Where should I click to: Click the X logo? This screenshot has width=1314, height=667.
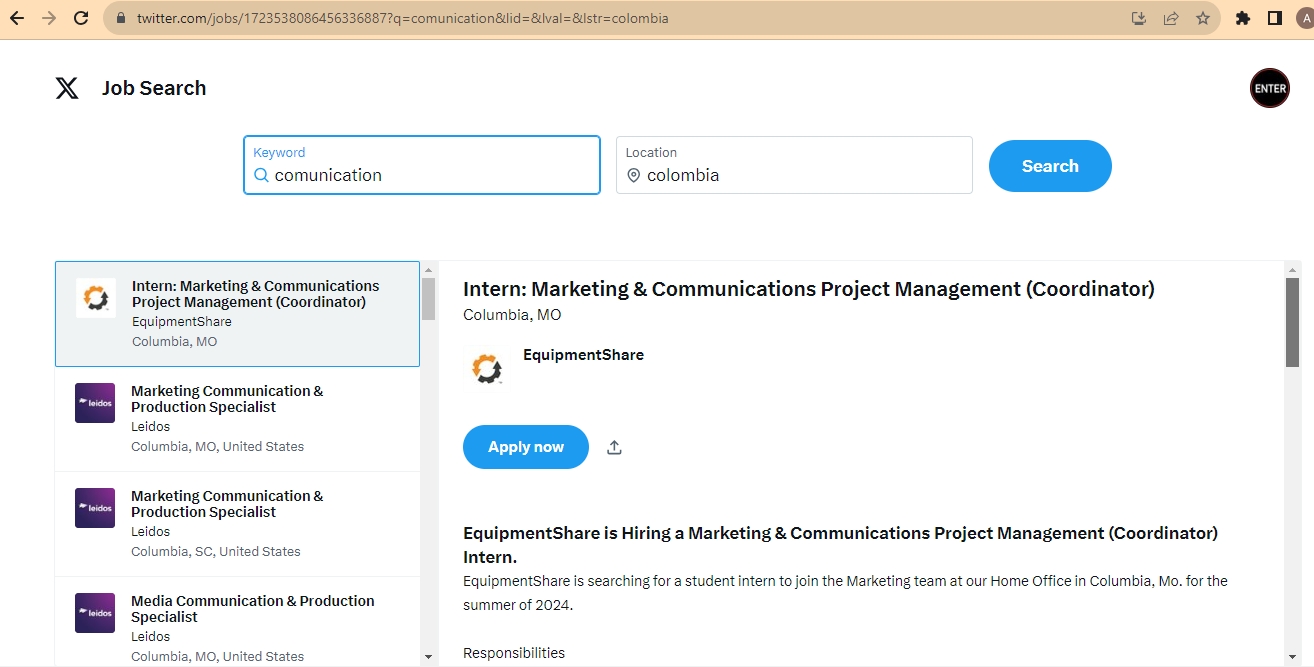[x=67, y=88]
